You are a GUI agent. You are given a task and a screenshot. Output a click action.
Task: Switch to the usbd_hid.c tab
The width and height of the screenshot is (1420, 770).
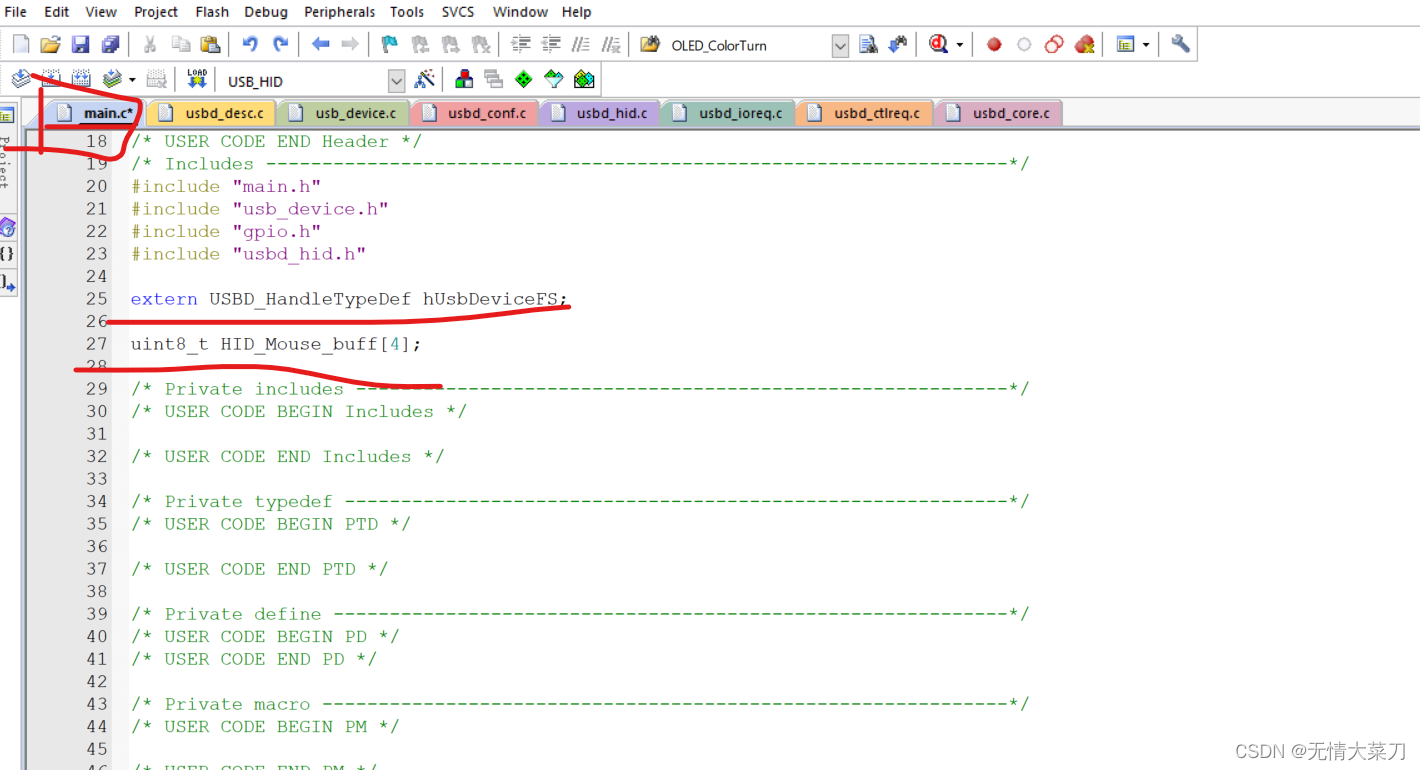(601, 113)
